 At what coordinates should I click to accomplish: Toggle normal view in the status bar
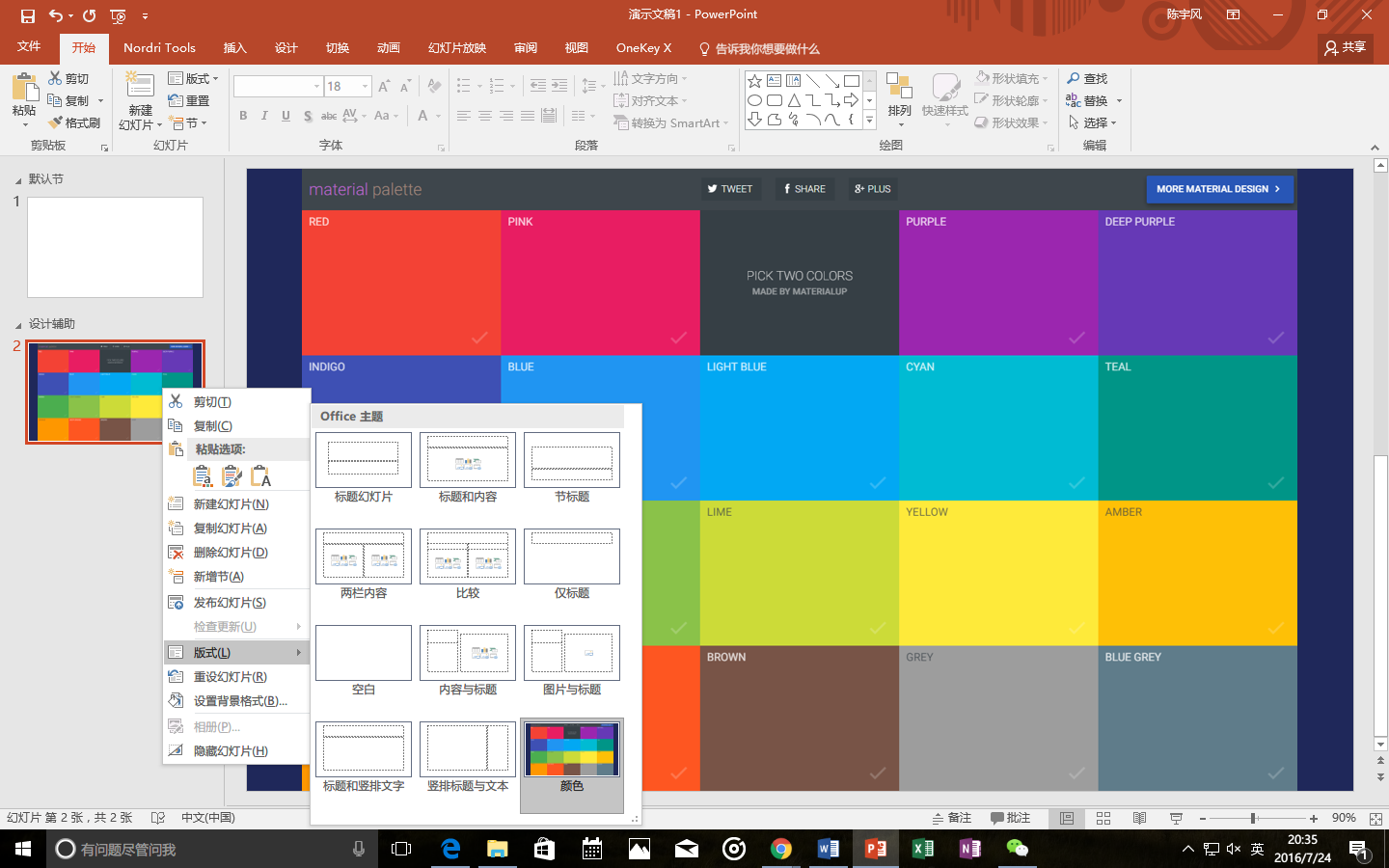[1067, 818]
